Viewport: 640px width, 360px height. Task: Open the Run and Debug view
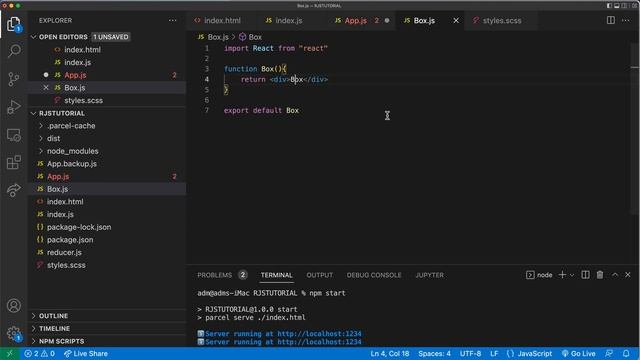tap(13, 107)
